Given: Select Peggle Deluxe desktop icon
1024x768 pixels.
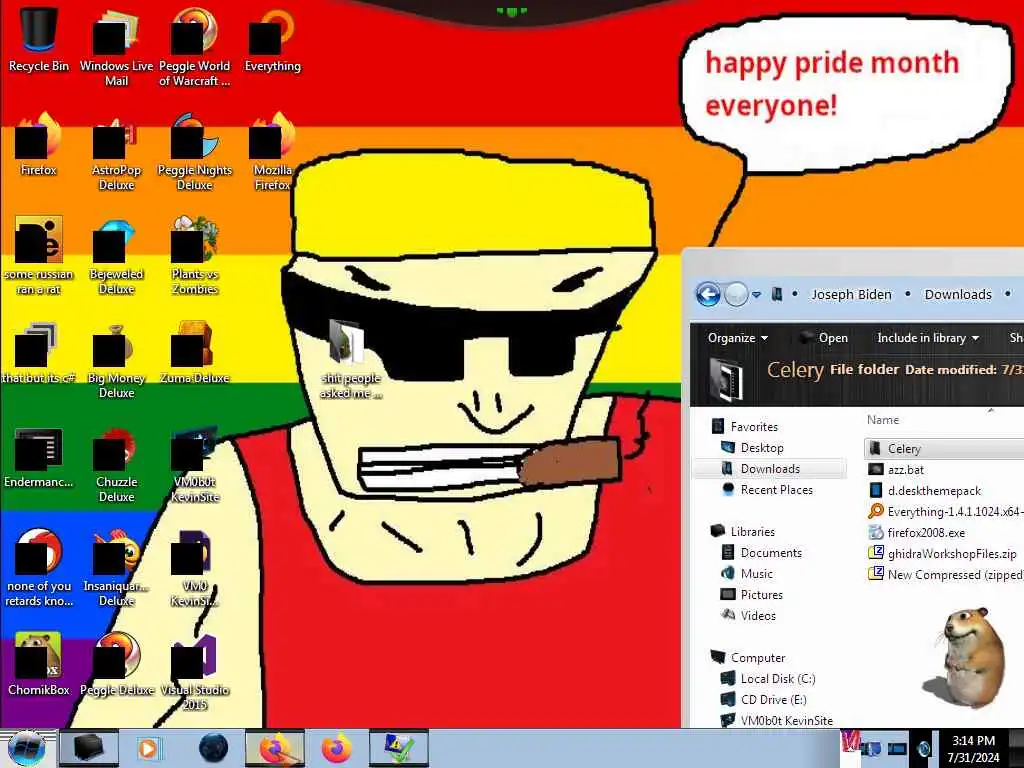Looking at the screenshot, I should (x=116, y=664).
